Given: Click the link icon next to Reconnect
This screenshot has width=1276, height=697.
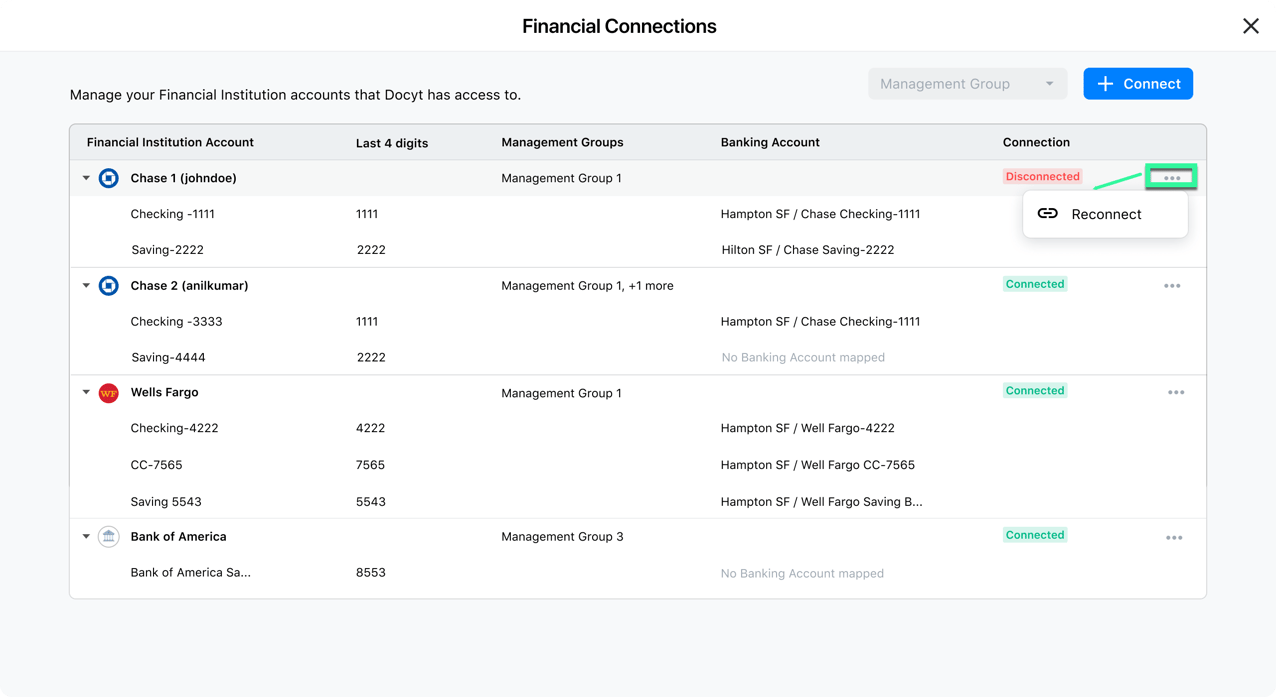Looking at the screenshot, I should 1047,213.
